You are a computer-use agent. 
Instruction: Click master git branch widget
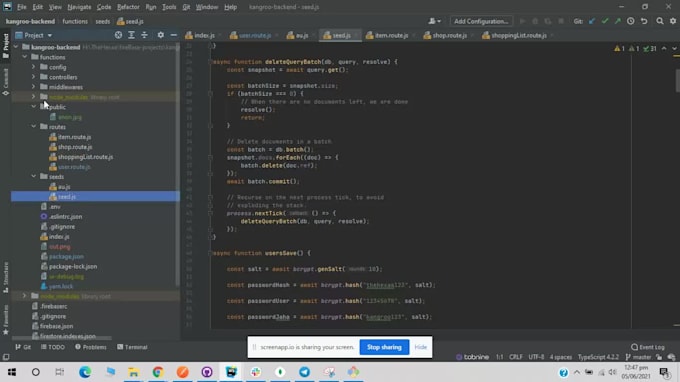(638, 357)
